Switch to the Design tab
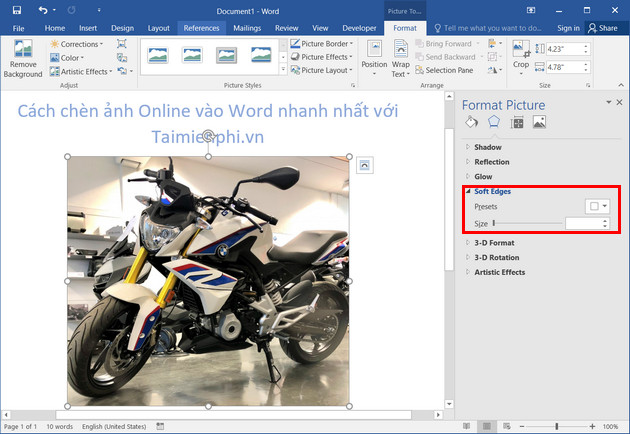The image size is (630, 434). pos(122,28)
